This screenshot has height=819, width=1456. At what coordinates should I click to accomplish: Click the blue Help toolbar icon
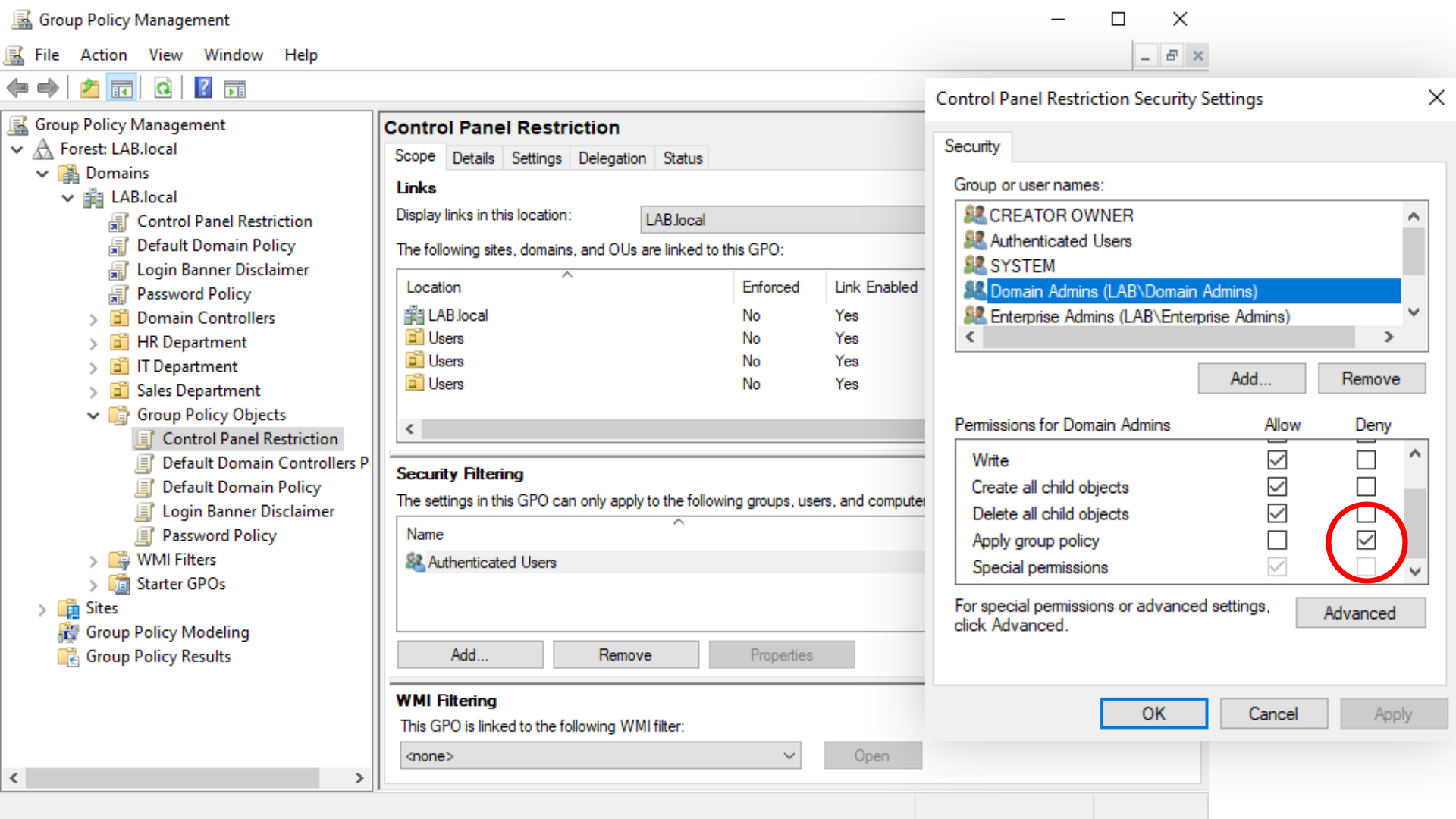(x=203, y=88)
